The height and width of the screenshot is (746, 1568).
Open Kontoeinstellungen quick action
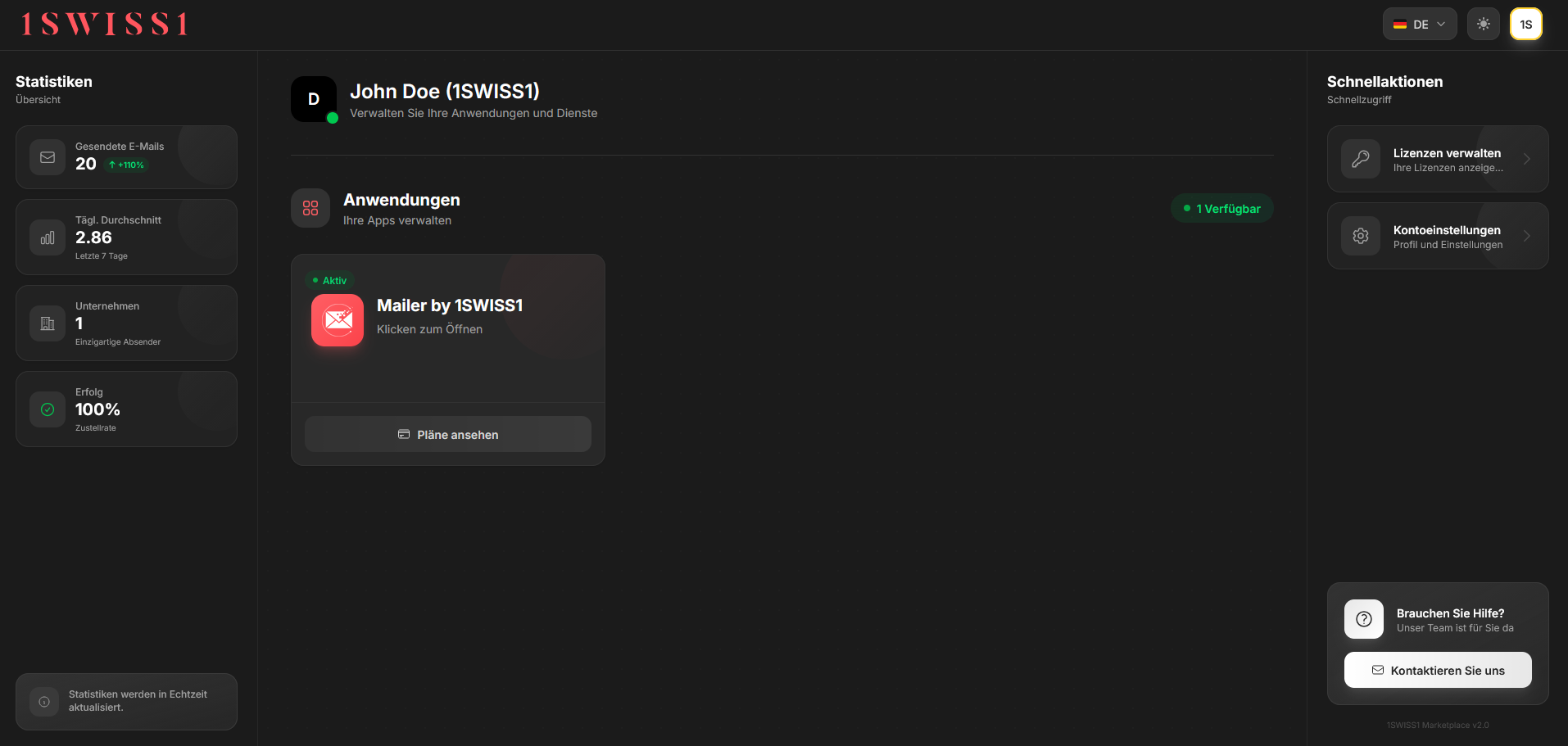click(1438, 236)
